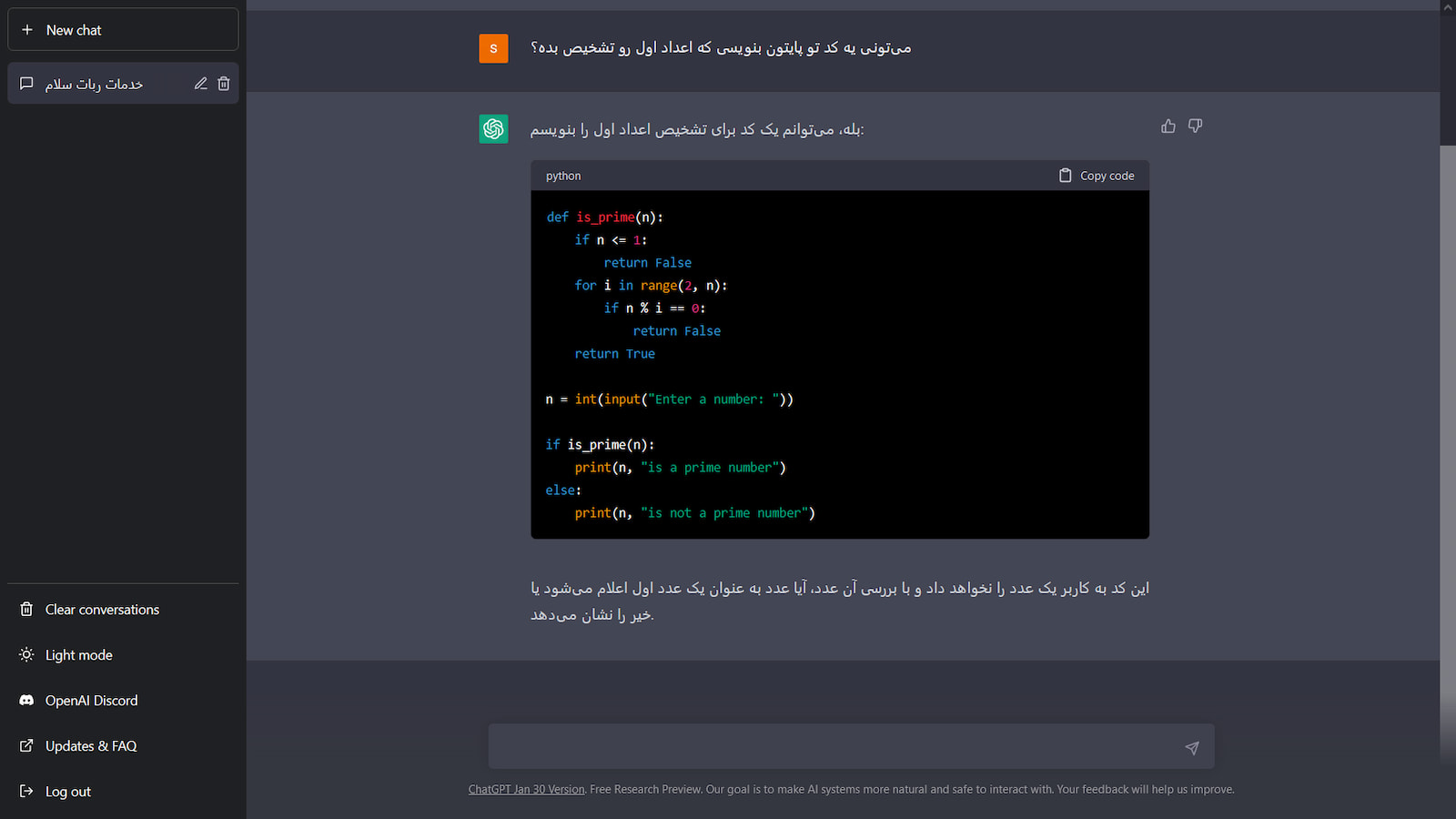The height and width of the screenshot is (819, 1456).
Task: Give the response a thumbs up
Action: (x=1168, y=126)
